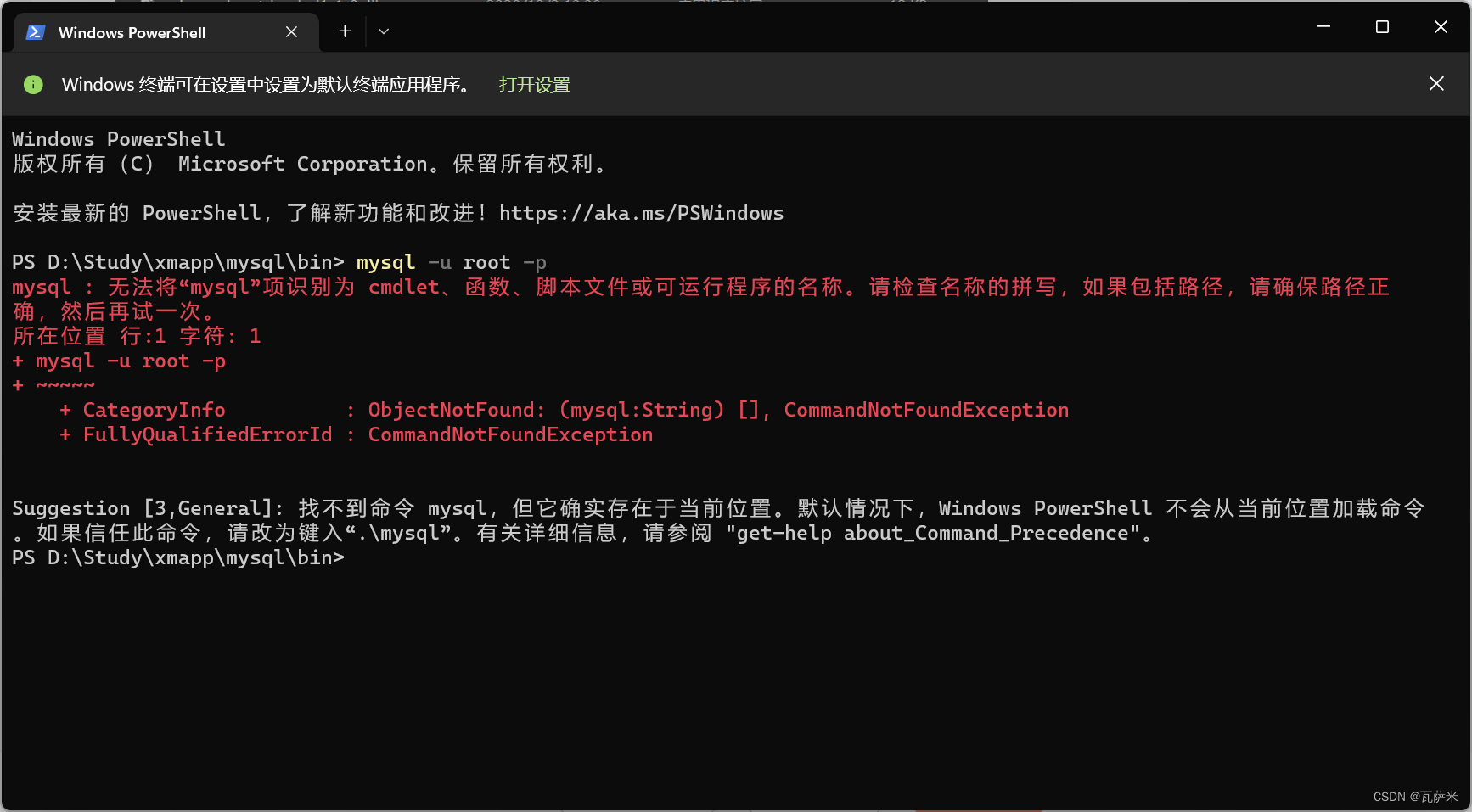Image resolution: width=1472 pixels, height=812 pixels.
Task: Click the https://aka.ms/PSWindows link
Action: coord(641,213)
